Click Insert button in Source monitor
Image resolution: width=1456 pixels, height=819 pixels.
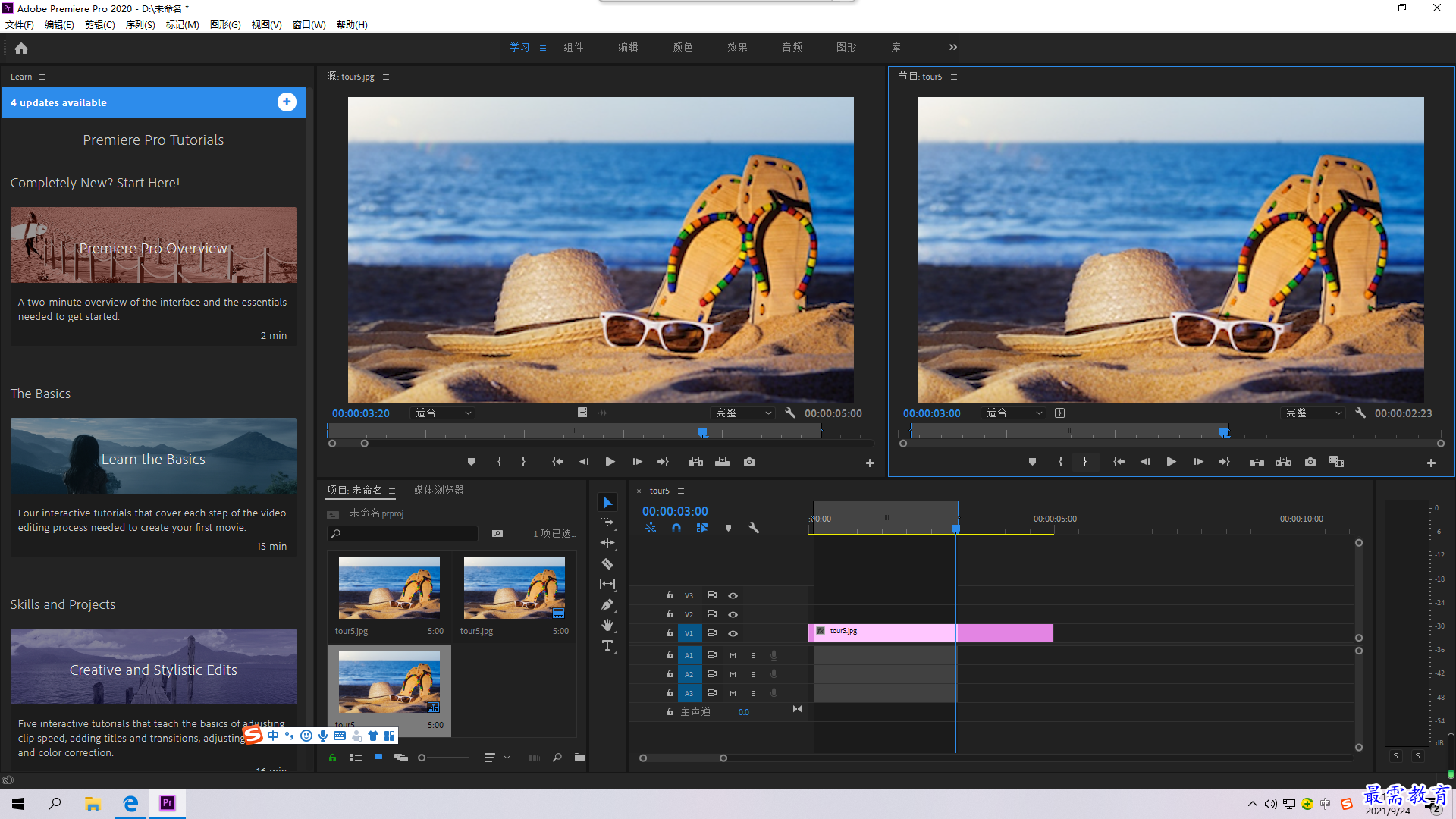pyautogui.click(x=695, y=462)
